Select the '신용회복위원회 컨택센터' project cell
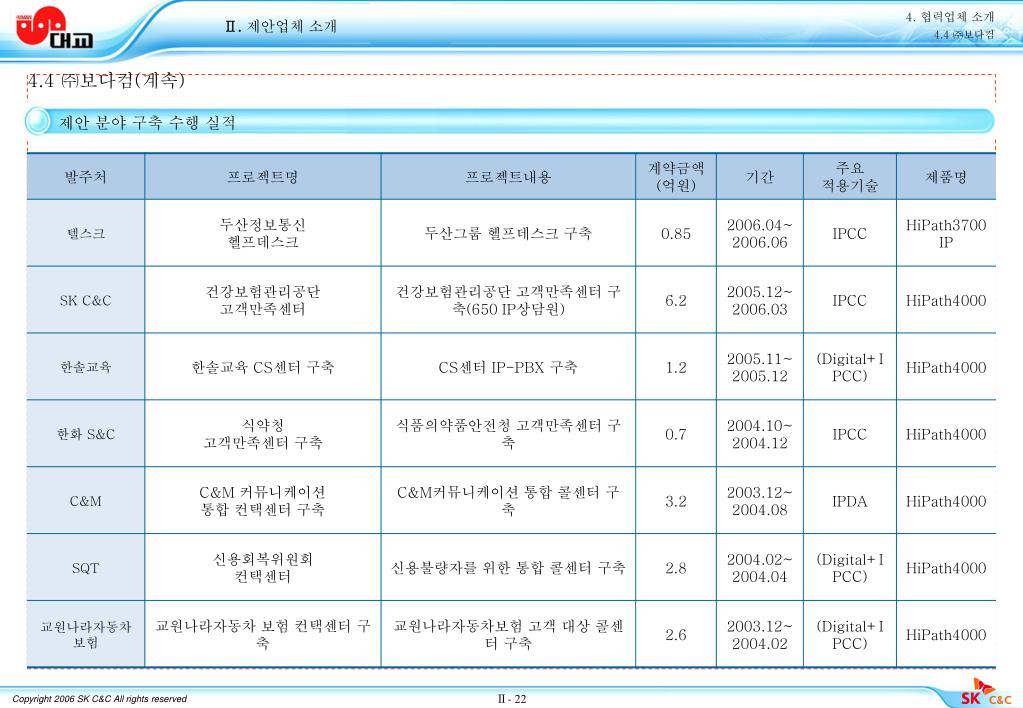This screenshot has width=1023, height=708. point(263,568)
